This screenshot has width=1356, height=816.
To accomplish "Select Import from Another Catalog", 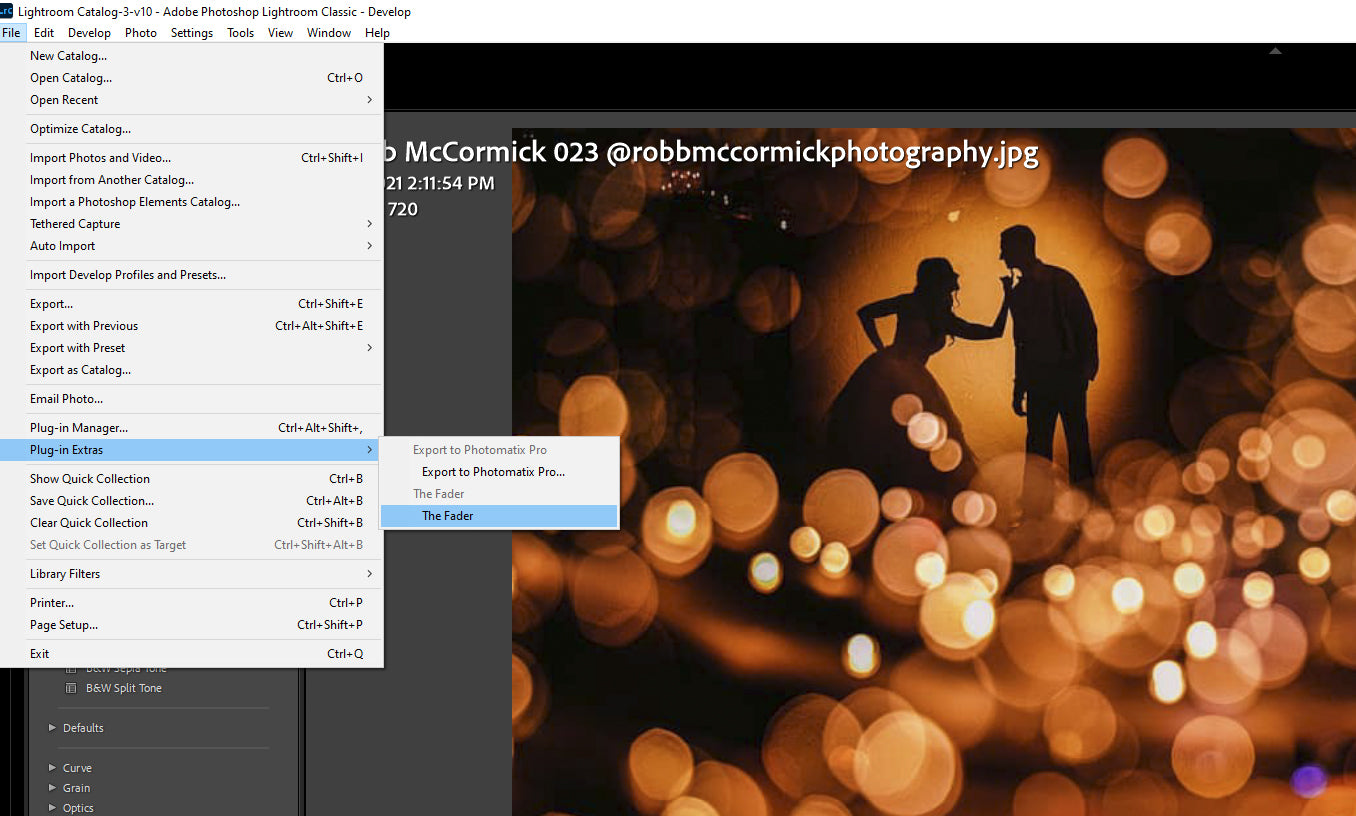I will point(191,180).
